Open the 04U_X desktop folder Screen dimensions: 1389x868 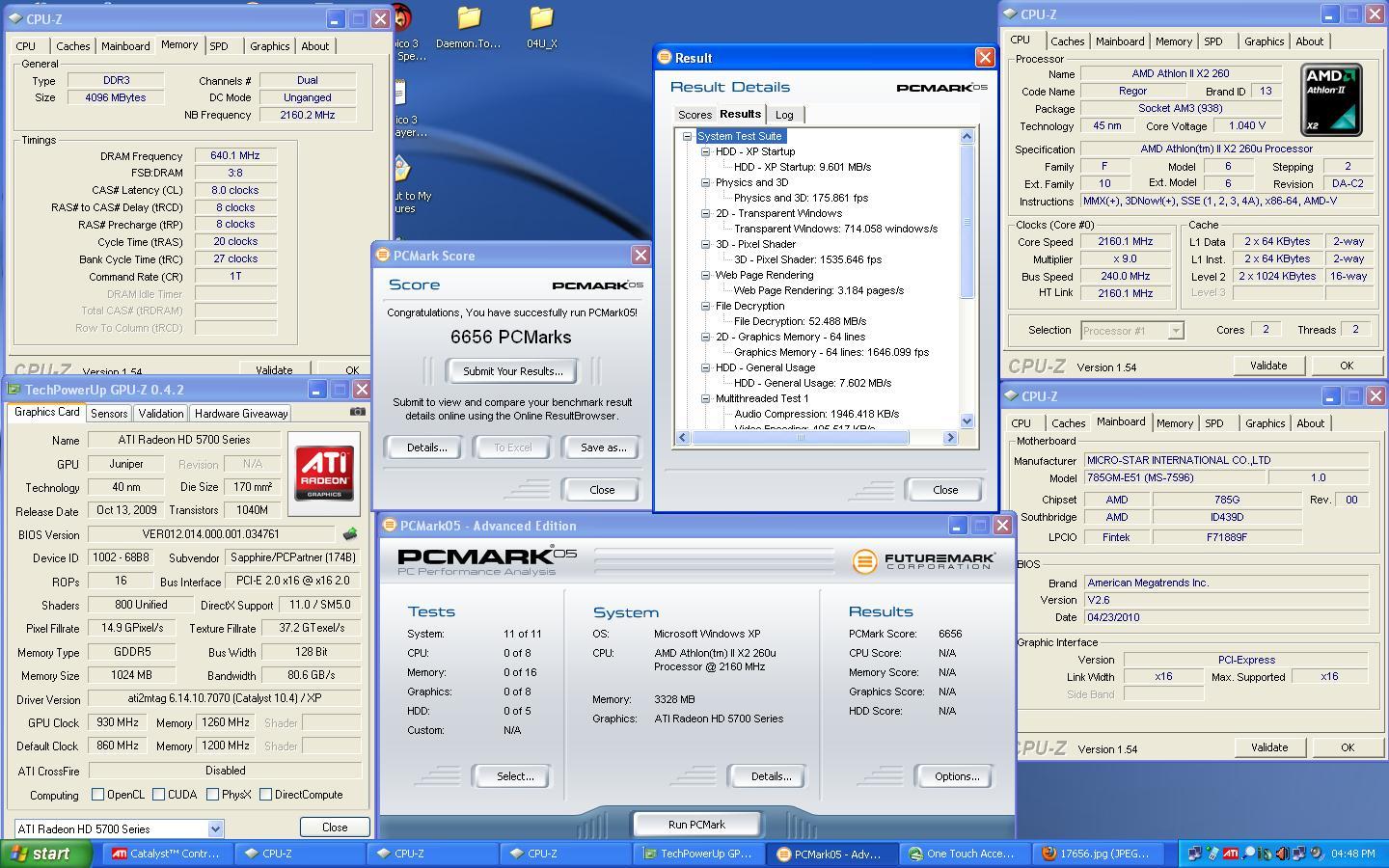coord(541,28)
